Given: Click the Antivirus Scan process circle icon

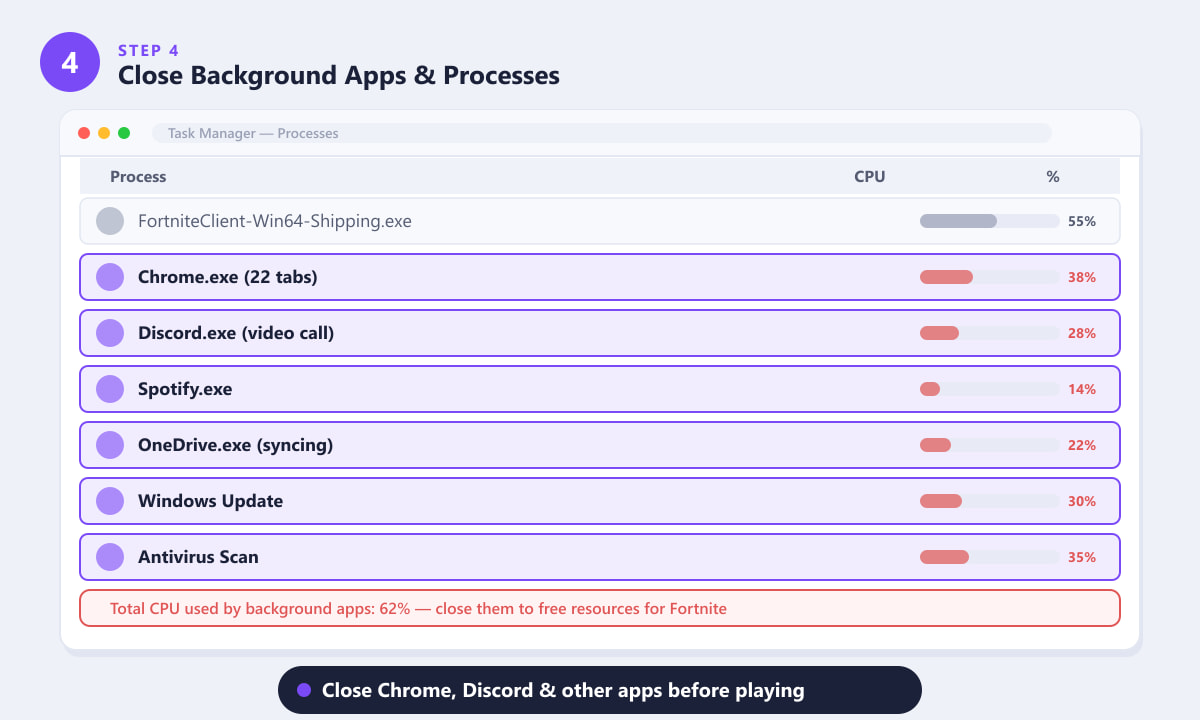Looking at the screenshot, I should pos(110,557).
